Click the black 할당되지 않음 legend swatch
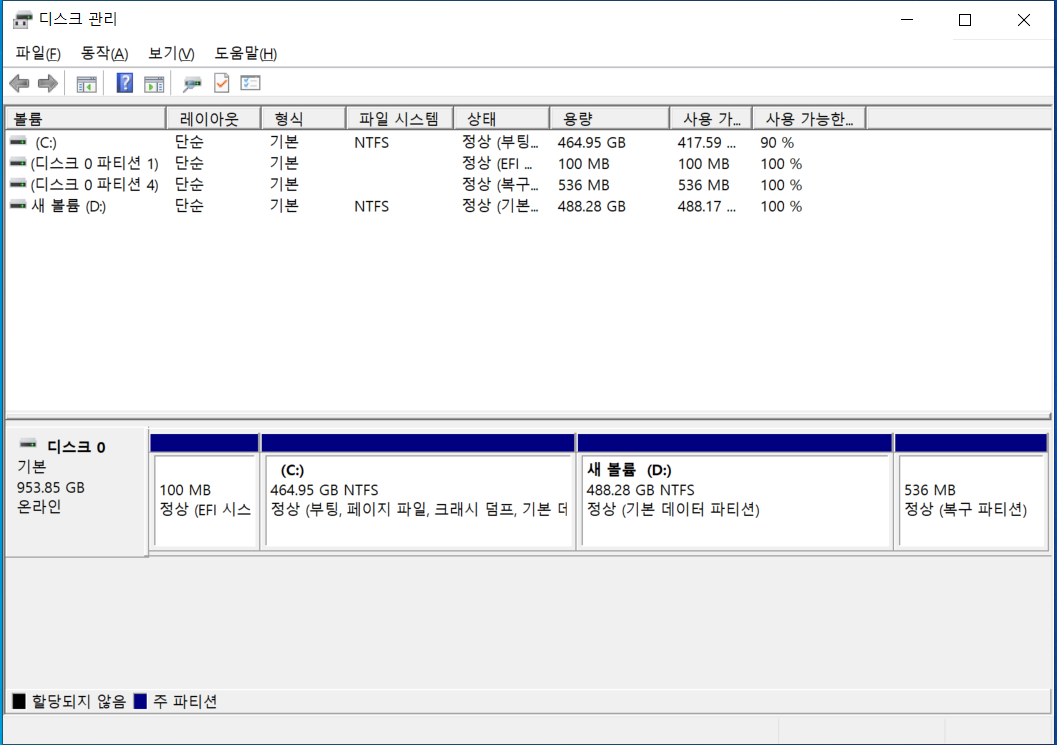1057x745 pixels. [19, 701]
